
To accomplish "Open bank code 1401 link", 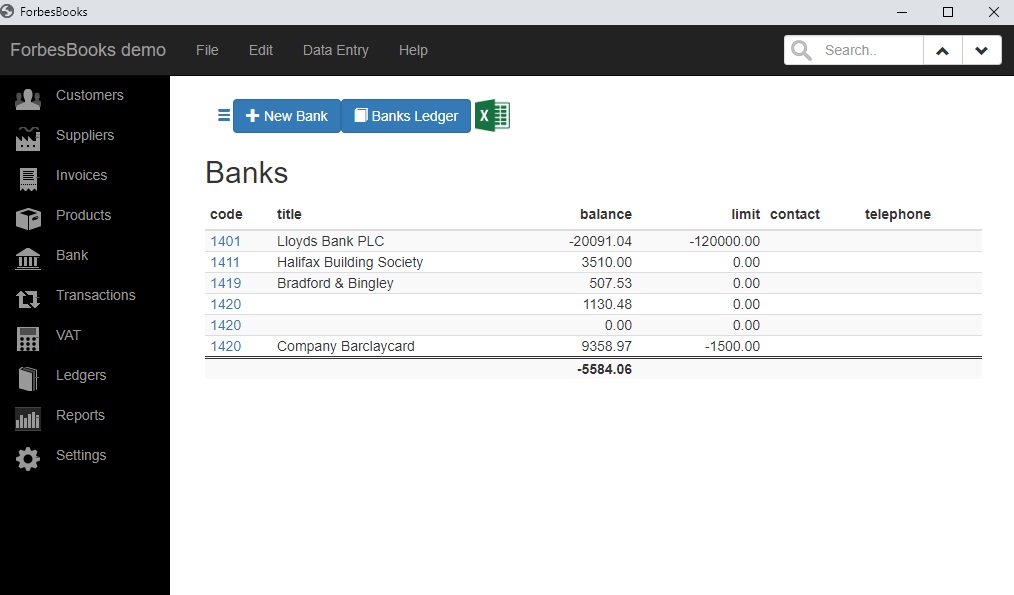I will (x=225, y=241).
